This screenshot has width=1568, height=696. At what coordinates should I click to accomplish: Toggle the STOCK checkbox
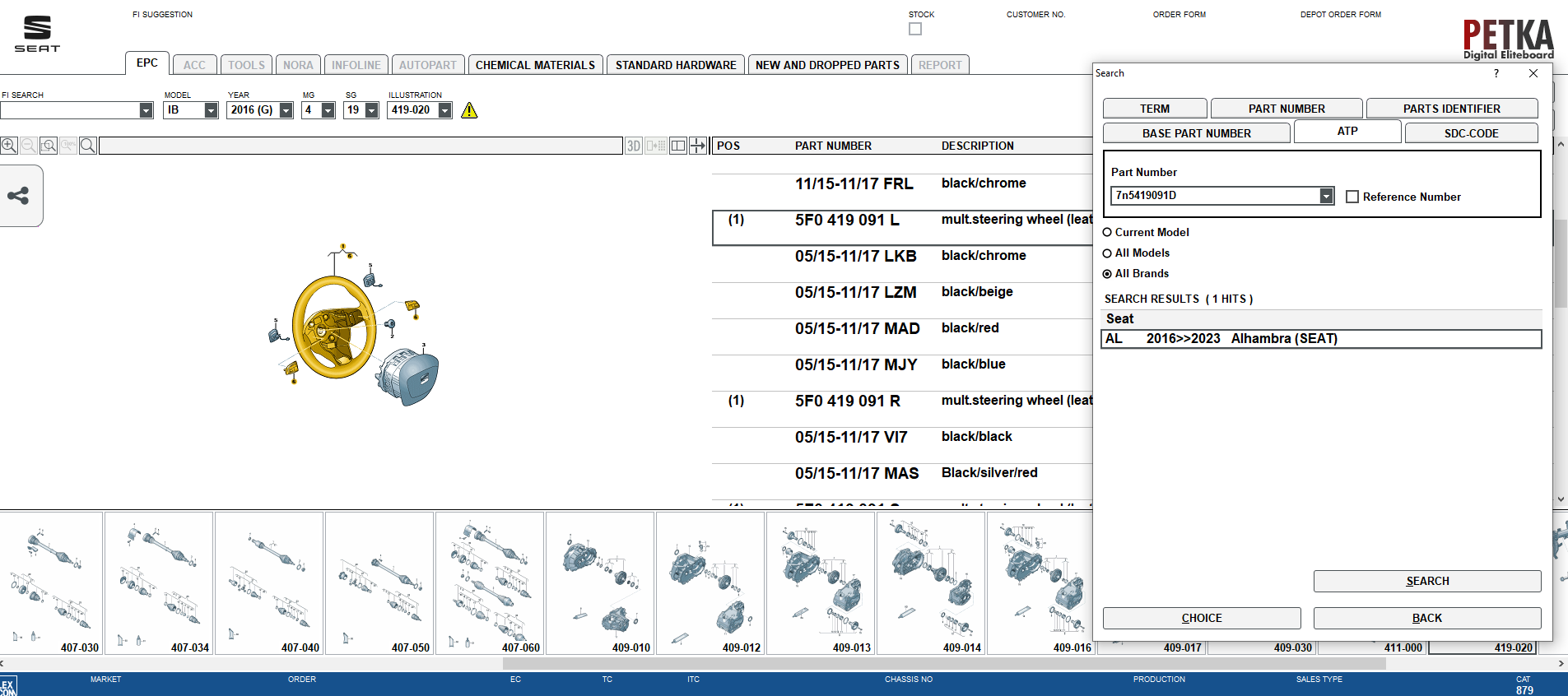915,29
